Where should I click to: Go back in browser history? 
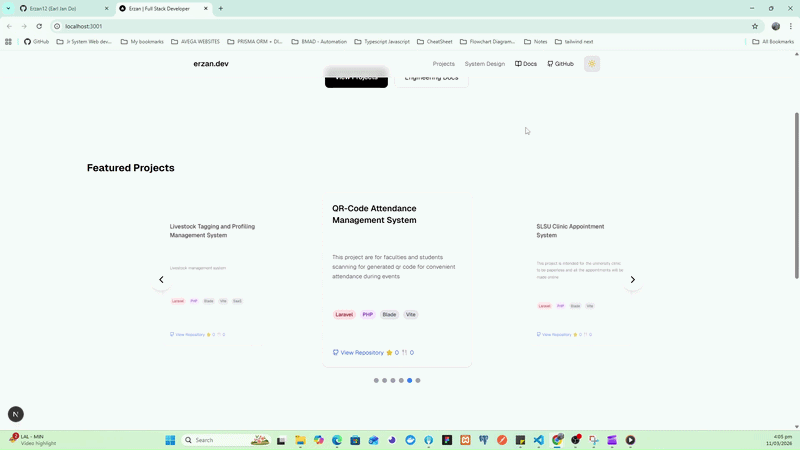click(x=10, y=26)
